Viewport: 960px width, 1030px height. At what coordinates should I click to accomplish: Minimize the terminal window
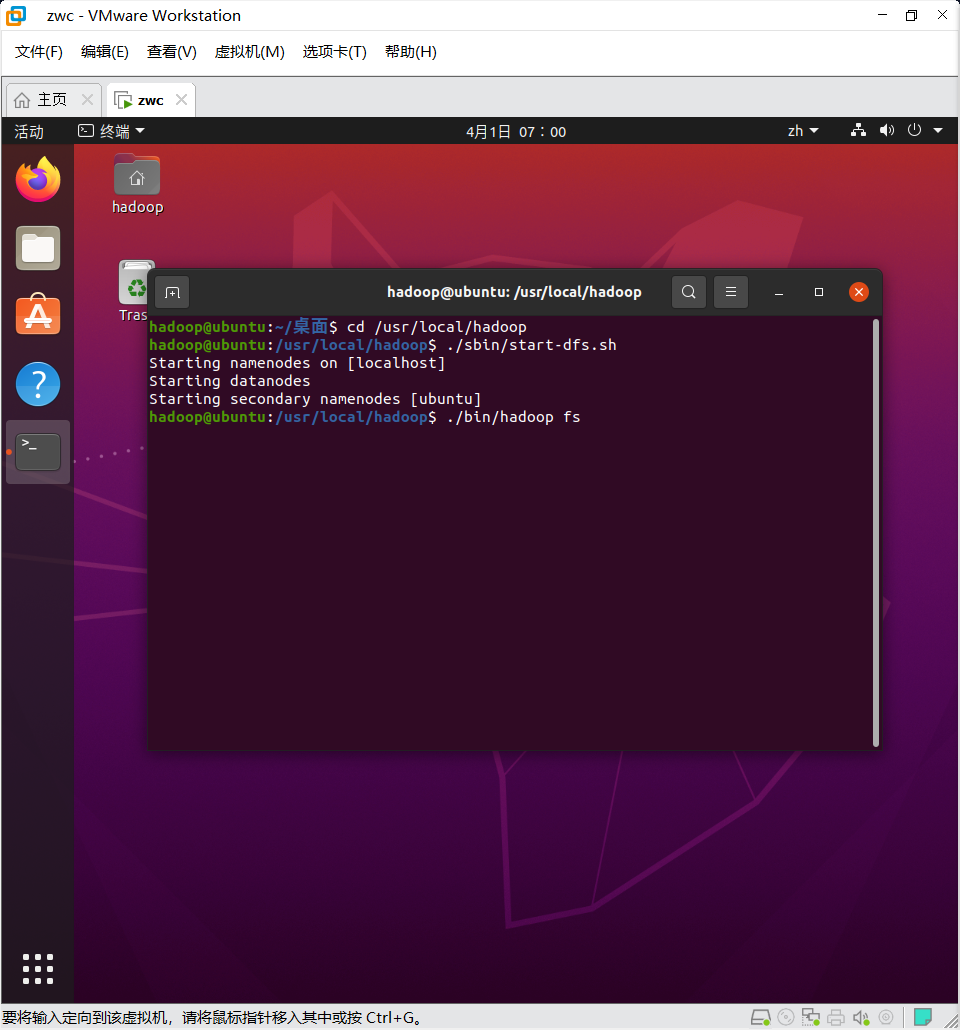[779, 292]
